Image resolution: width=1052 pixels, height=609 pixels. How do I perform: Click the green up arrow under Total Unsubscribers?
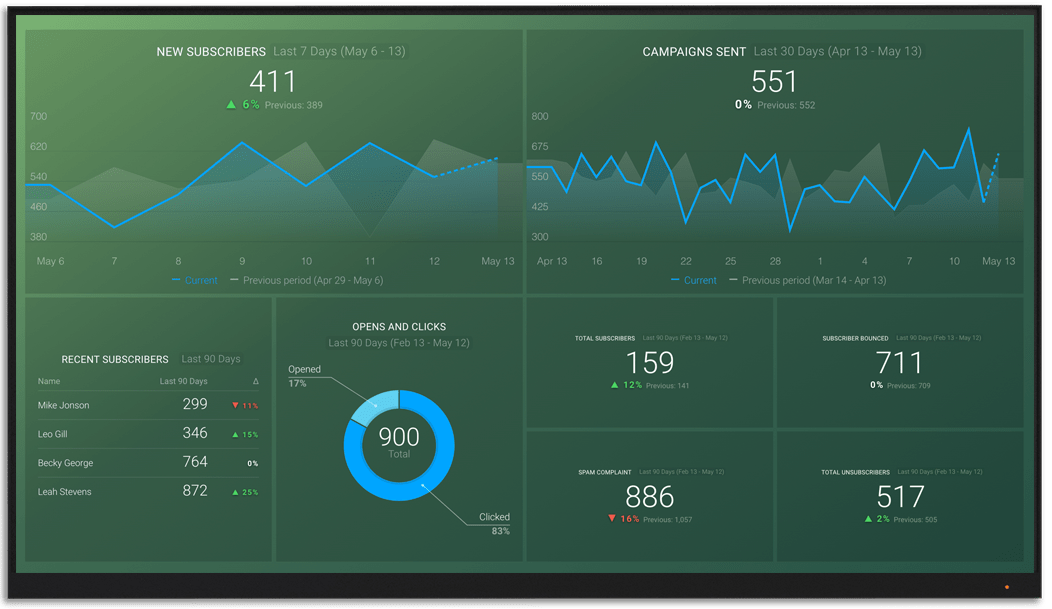pos(869,519)
